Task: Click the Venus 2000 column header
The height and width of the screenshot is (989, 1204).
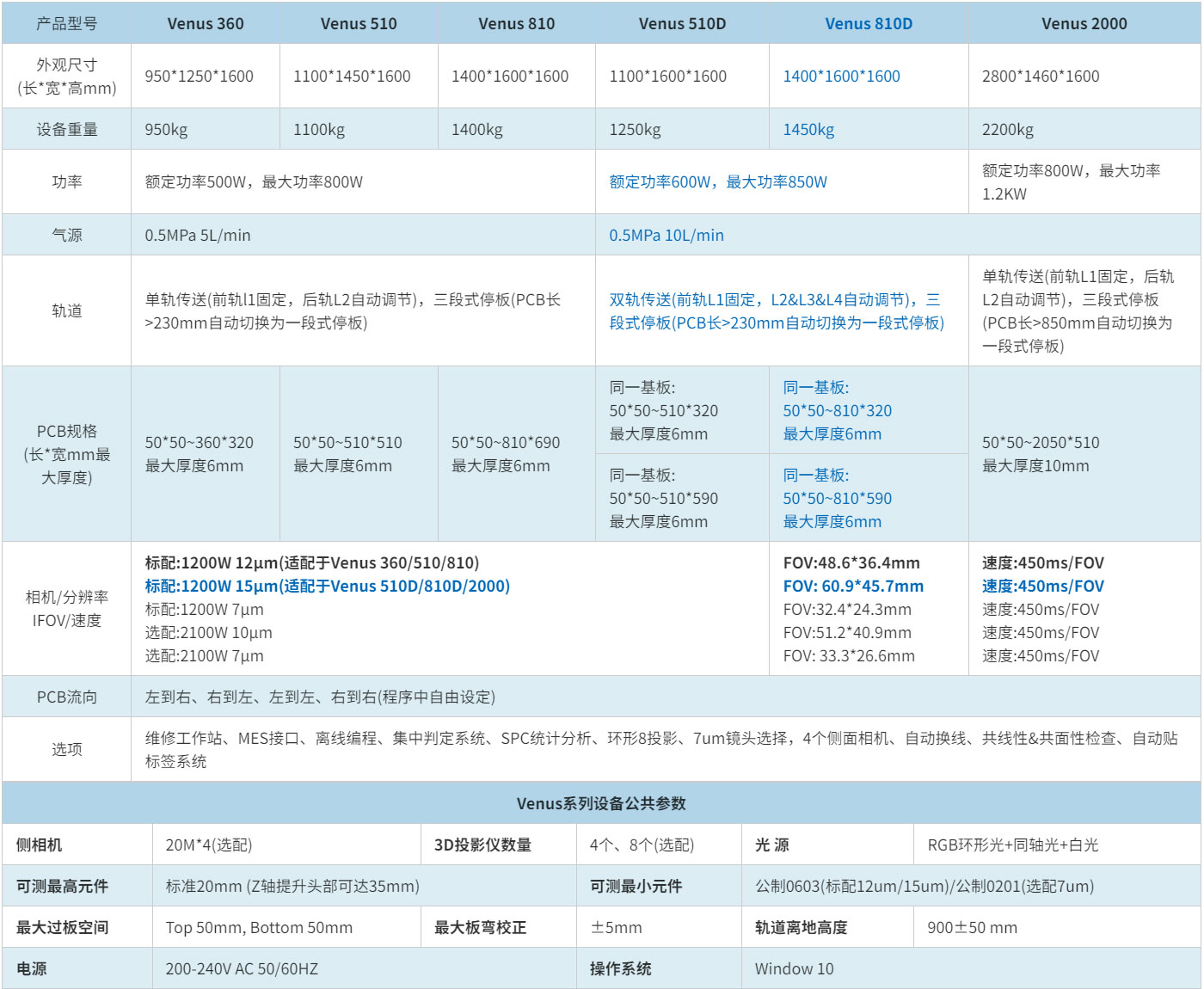Action: [x=1084, y=24]
